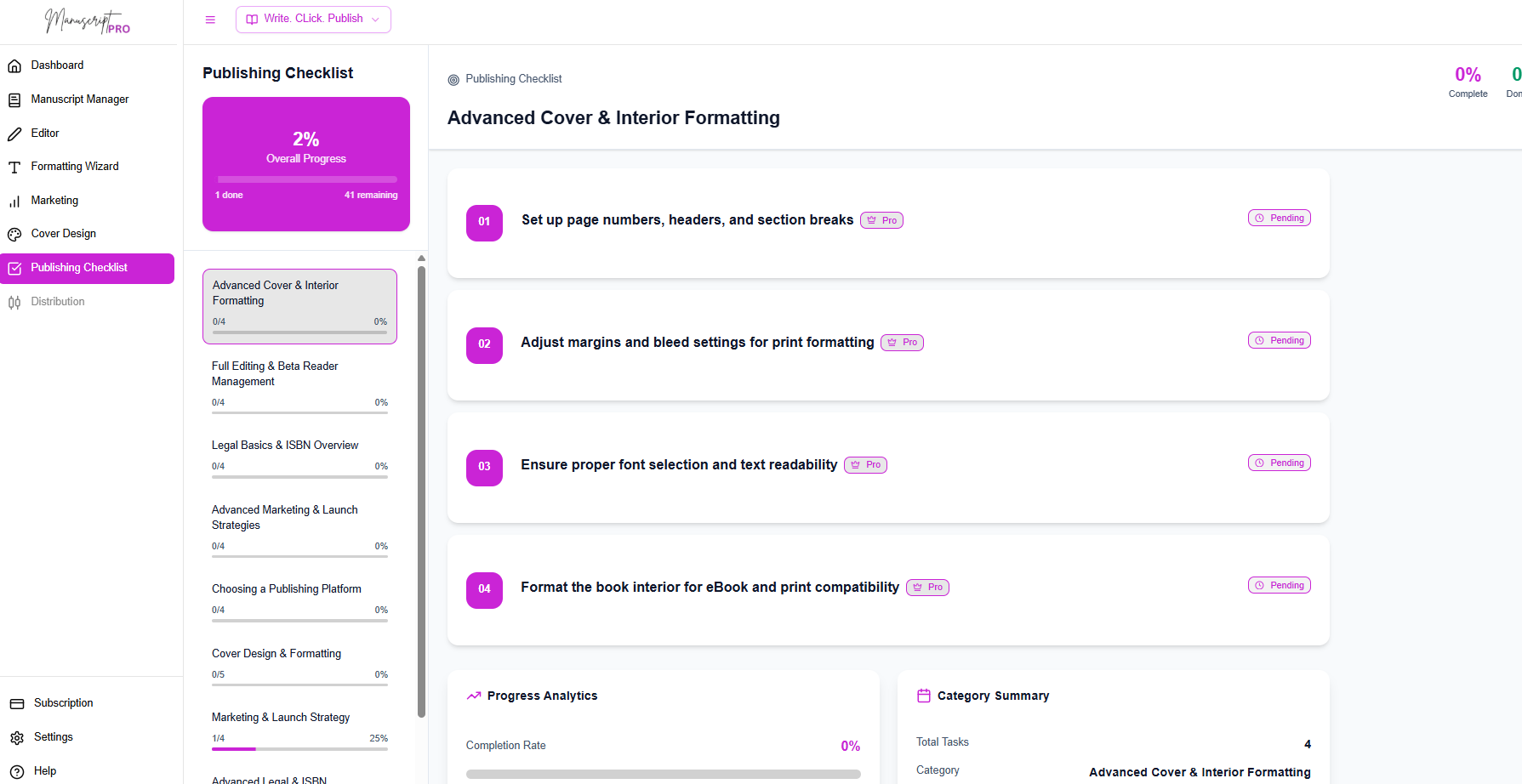Launch the Formatting Wizard

tap(74, 166)
